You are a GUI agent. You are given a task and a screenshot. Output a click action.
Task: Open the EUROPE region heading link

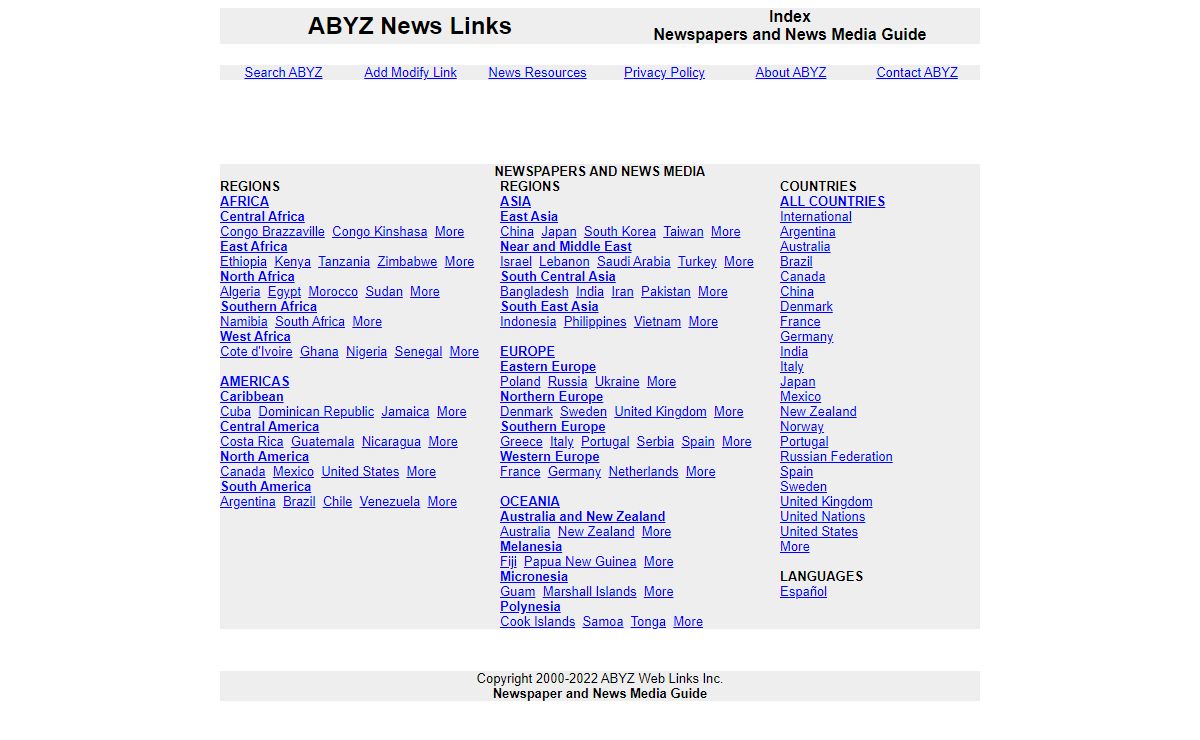click(x=527, y=351)
